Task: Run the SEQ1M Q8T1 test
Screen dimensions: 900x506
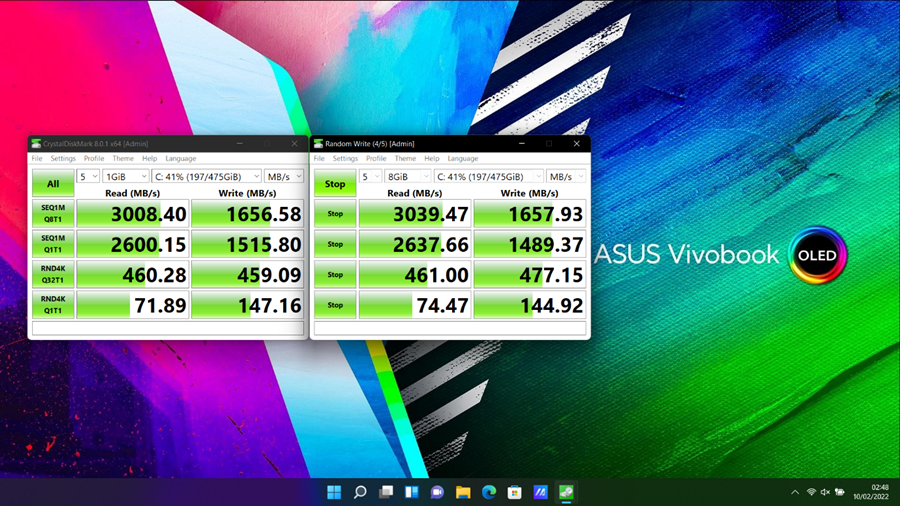Action: (x=53, y=214)
